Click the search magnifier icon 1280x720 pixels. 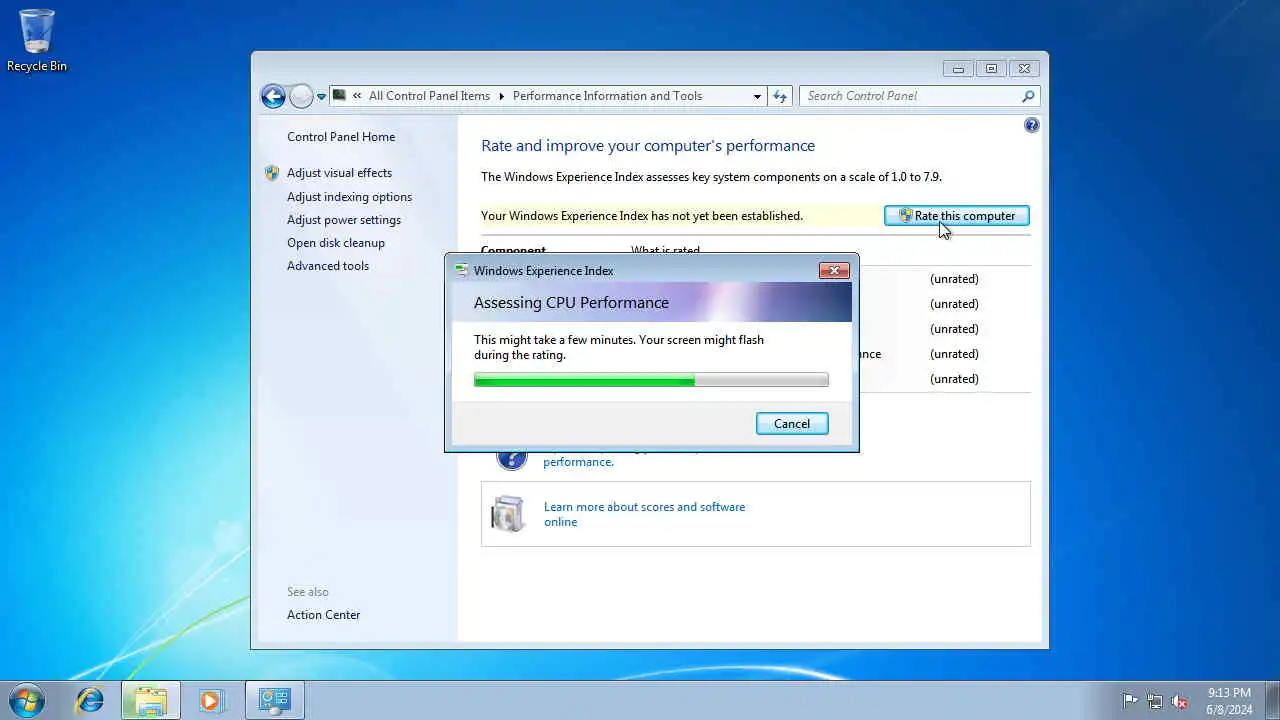[x=1028, y=96]
